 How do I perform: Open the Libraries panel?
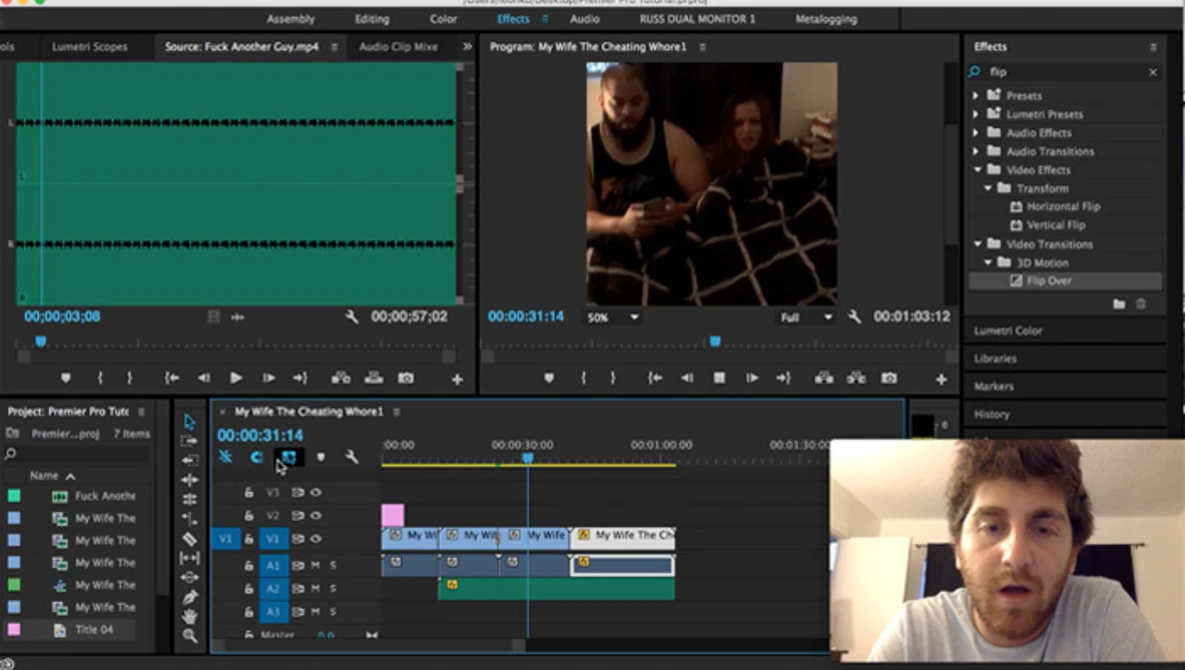click(x=995, y=359)
